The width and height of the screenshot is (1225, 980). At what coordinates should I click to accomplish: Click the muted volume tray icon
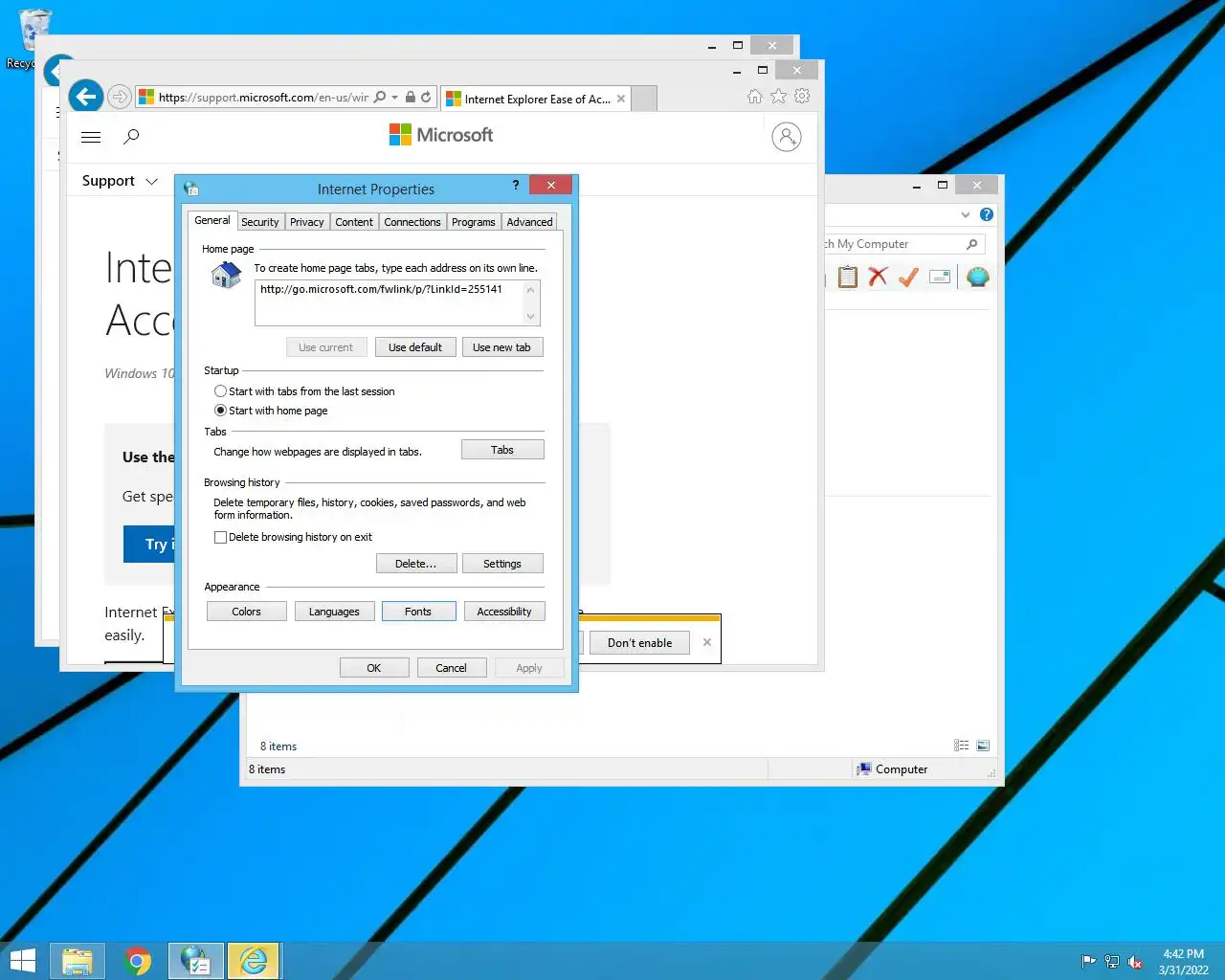tap(1135, 962)
